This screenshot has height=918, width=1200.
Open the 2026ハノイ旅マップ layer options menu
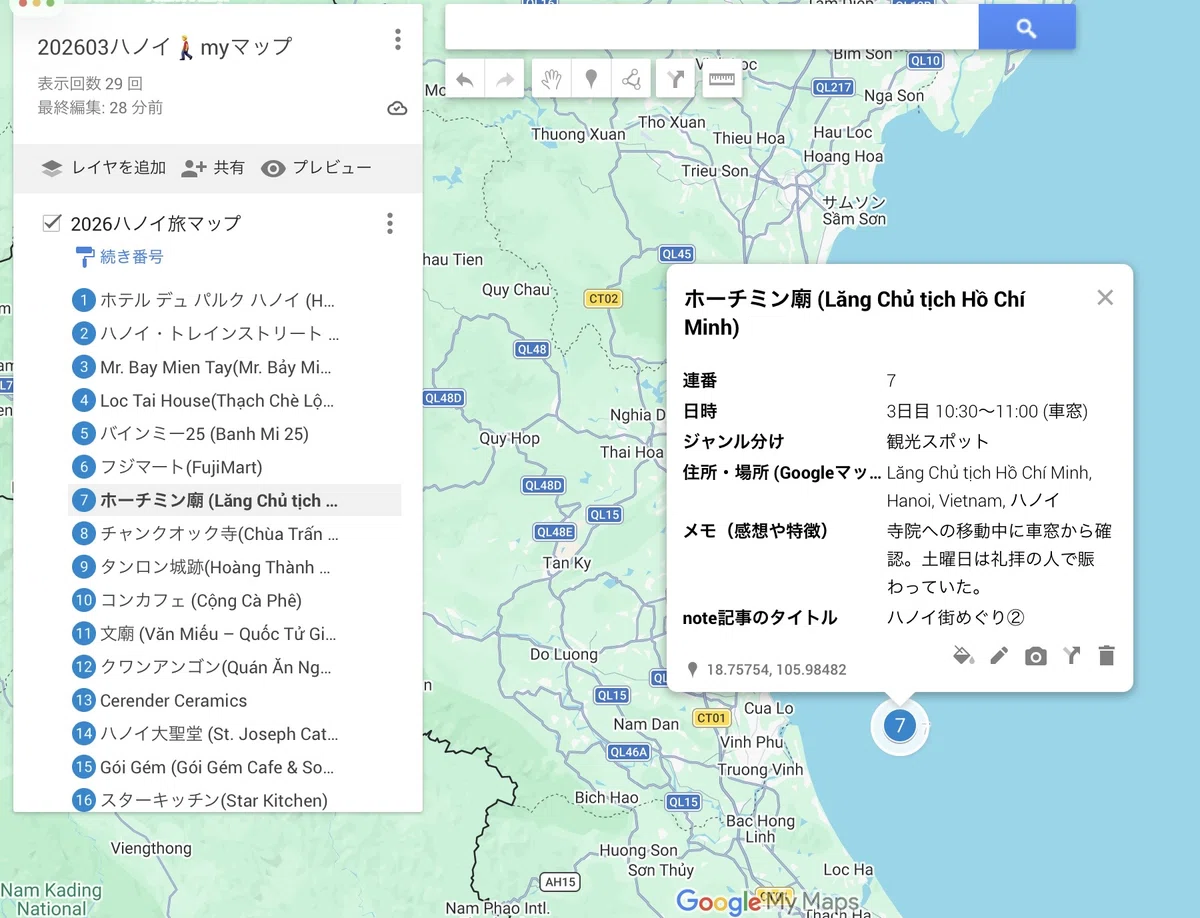[x=390, y=223]
